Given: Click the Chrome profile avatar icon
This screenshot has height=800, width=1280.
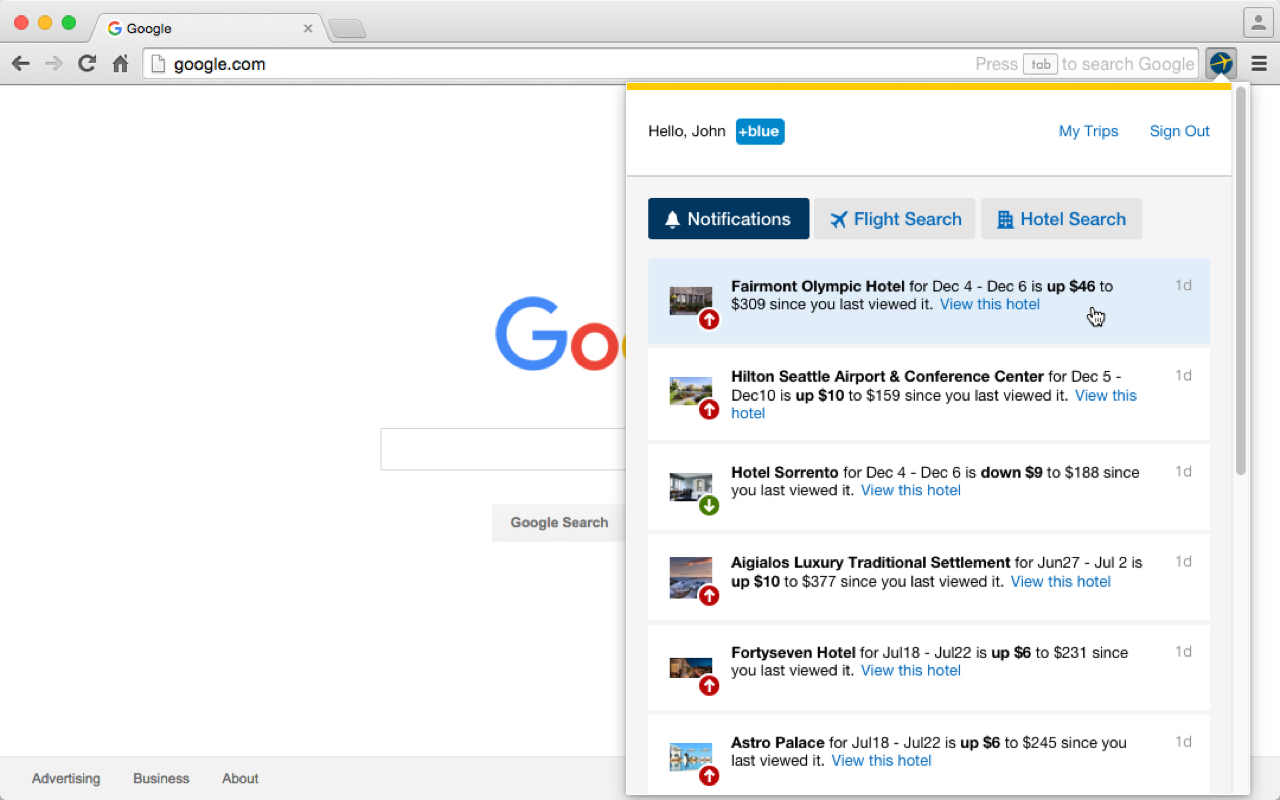Looking at the screenshot, I should (x=1258, y=22).
